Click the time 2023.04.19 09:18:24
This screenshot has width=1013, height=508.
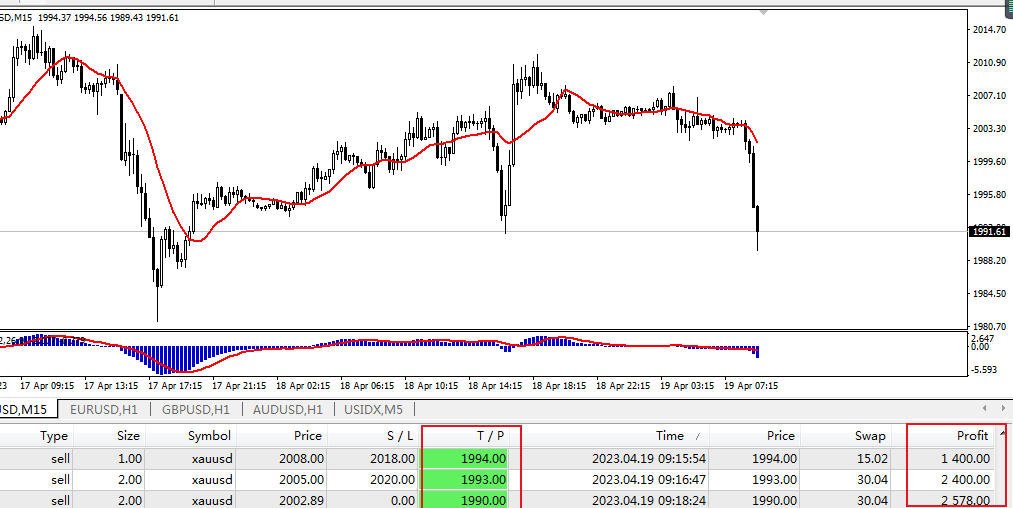[x=649, y=500]
